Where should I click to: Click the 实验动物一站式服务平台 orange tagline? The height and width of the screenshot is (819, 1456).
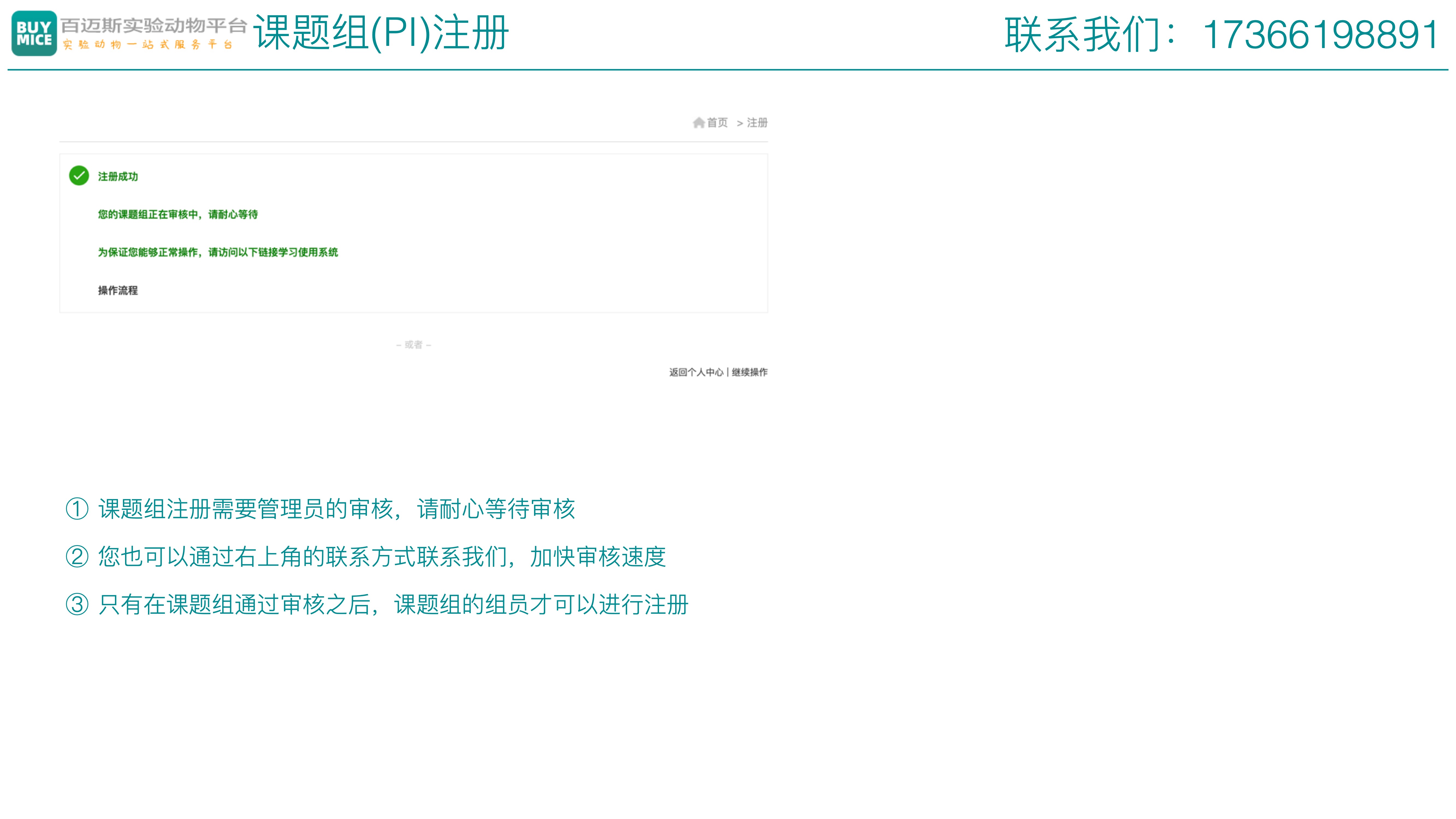[x=147, y=45]
